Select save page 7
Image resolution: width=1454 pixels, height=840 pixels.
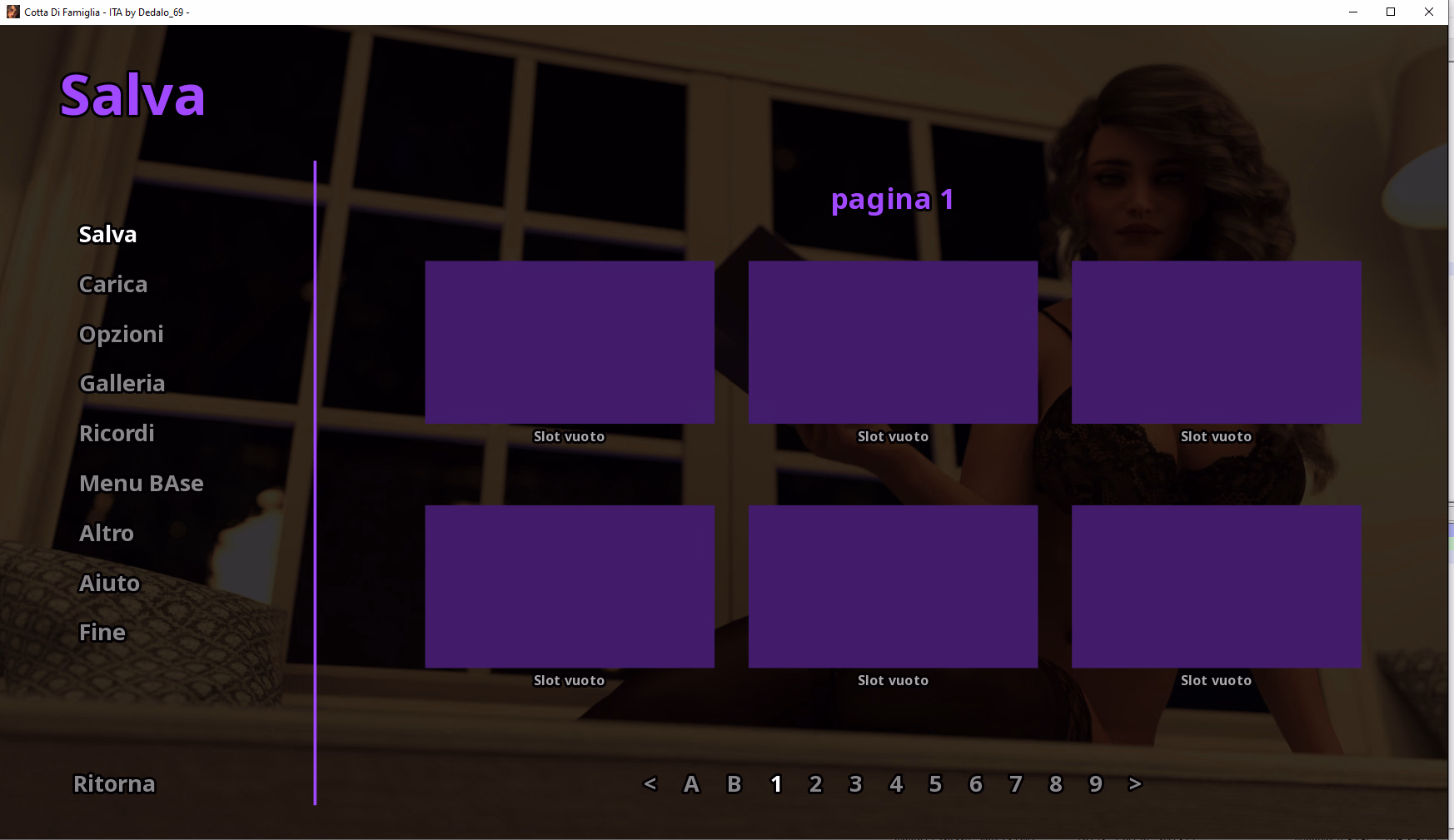1015,784
